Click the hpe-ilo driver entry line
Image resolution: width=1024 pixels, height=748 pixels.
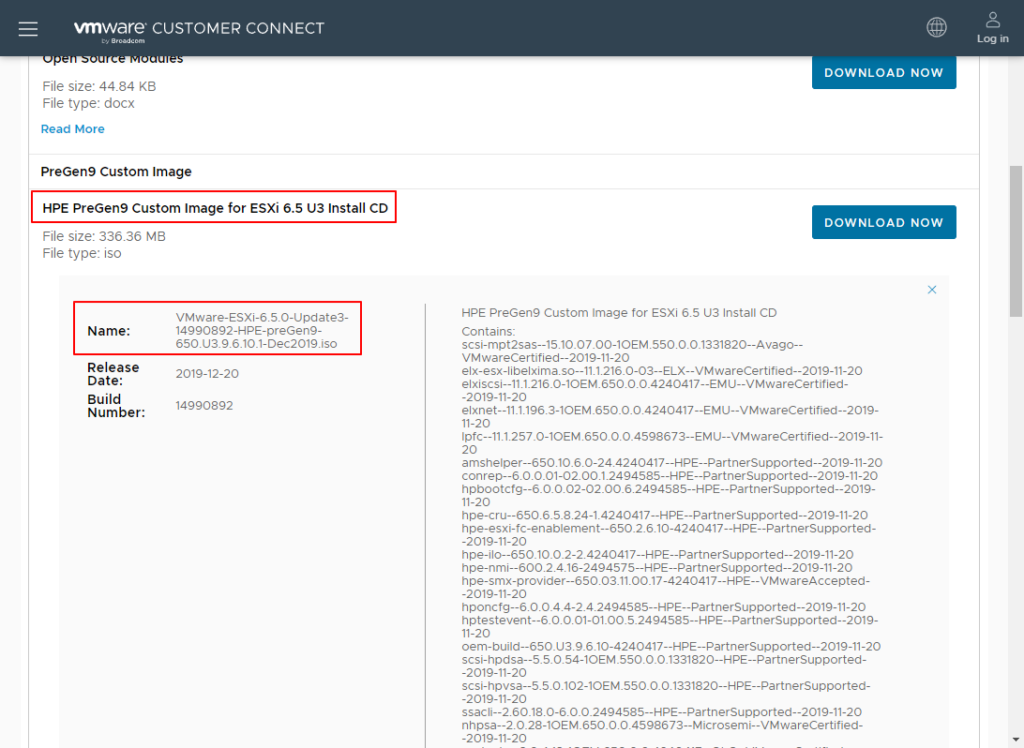[x=657, y=555]
